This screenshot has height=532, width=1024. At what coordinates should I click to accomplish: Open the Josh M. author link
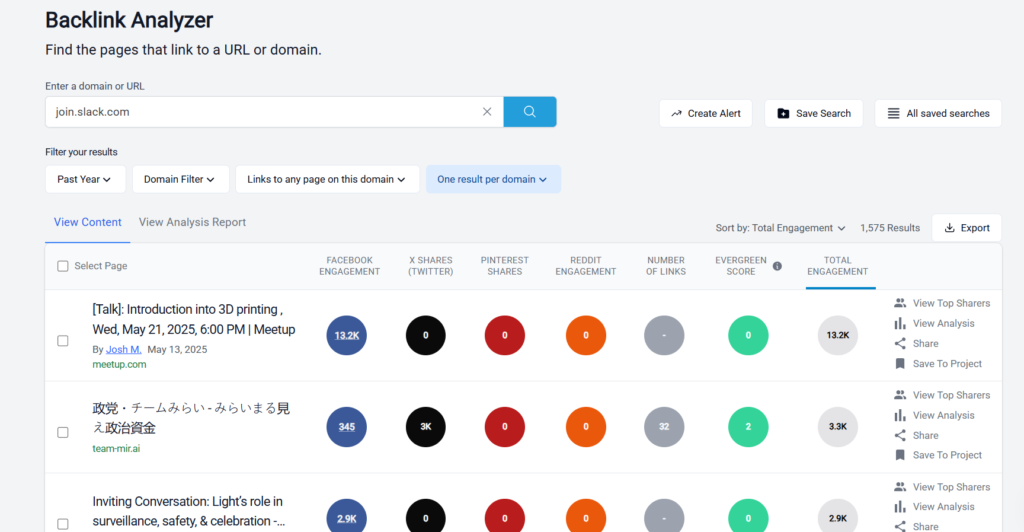click(x=123, y=350)
